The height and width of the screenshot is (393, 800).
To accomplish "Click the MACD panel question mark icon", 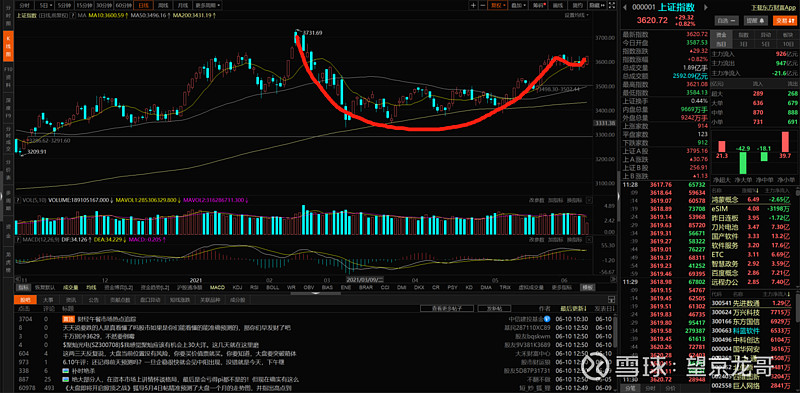I will (18, 238).
